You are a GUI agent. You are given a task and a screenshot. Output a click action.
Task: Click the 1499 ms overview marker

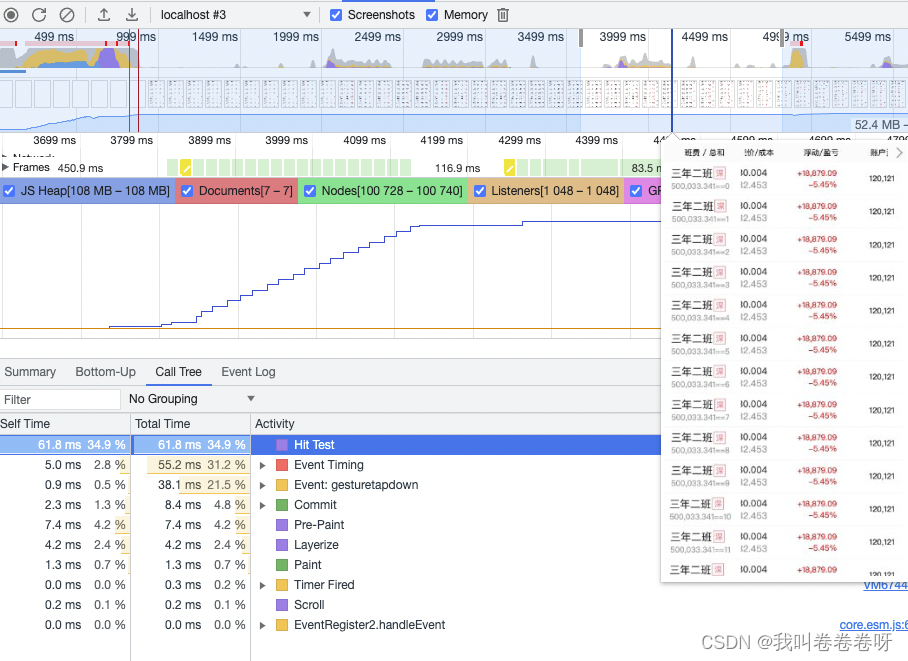215,36
